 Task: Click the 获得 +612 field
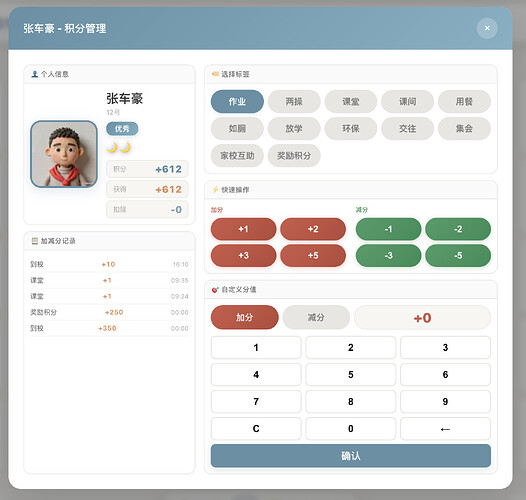(147, 189)
